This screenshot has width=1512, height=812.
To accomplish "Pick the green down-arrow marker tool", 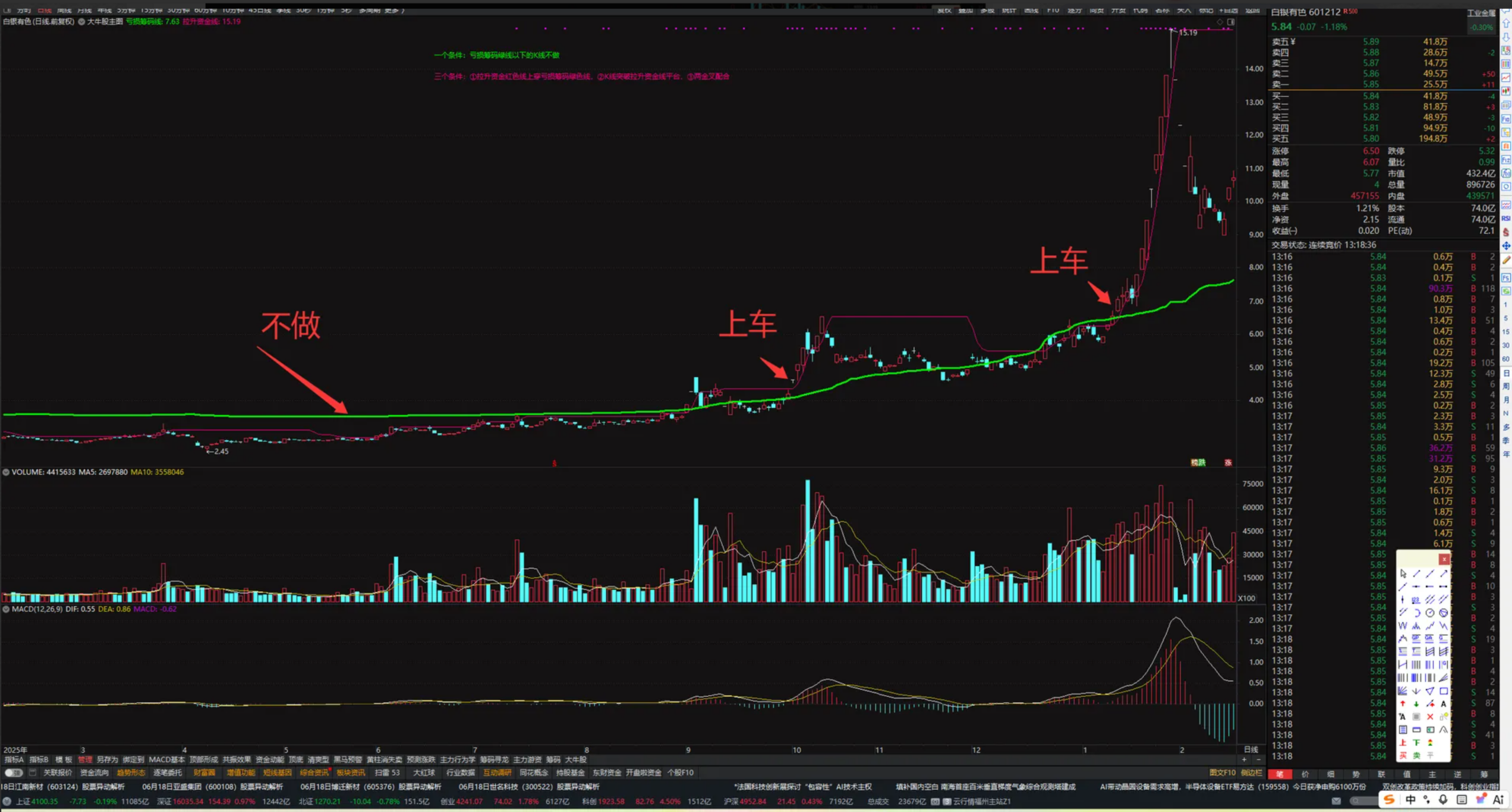I will pyautogui.click(x=1416, y=704).
